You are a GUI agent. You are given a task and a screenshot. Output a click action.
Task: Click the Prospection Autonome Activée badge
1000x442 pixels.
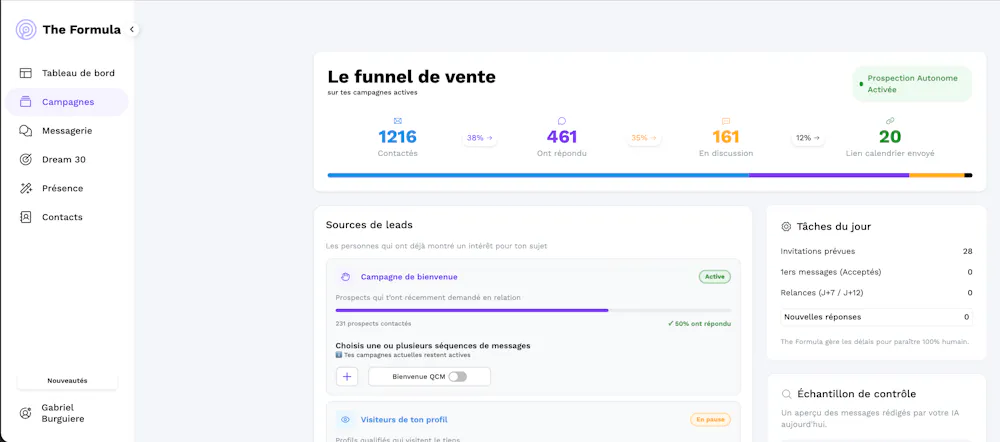tap(912, 84)
